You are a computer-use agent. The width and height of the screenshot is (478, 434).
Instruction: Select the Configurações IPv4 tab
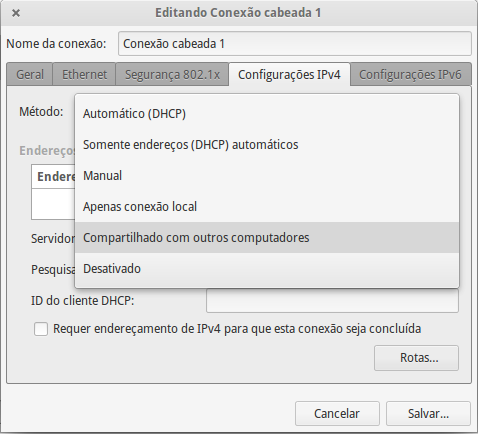click(289, 74)
